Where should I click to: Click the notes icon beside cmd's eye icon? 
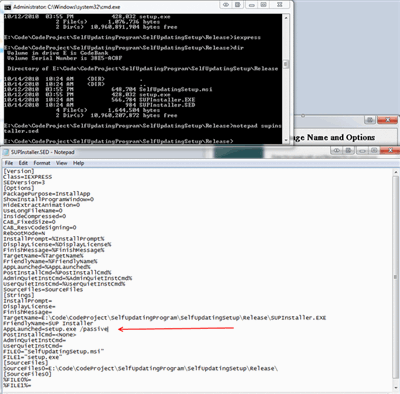(238, 5)
